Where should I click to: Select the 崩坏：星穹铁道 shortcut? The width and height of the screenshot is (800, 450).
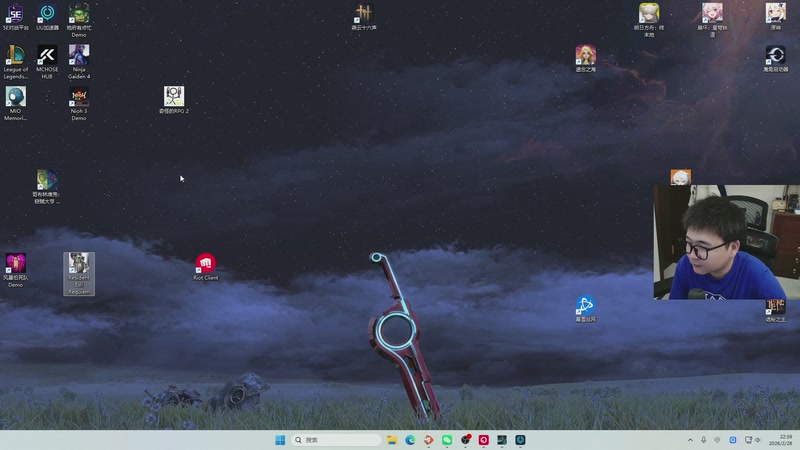click(x=712, y=20)
